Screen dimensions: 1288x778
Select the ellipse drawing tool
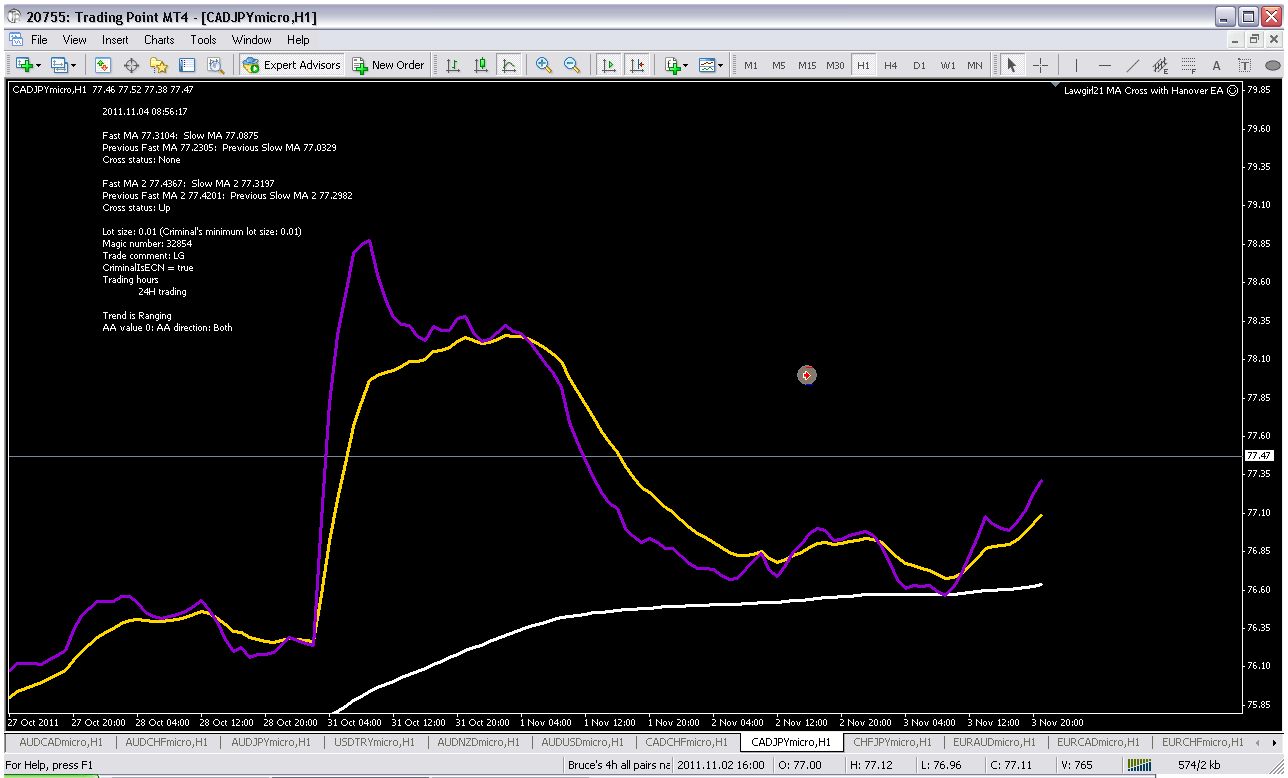click(x=1273, y=65)
